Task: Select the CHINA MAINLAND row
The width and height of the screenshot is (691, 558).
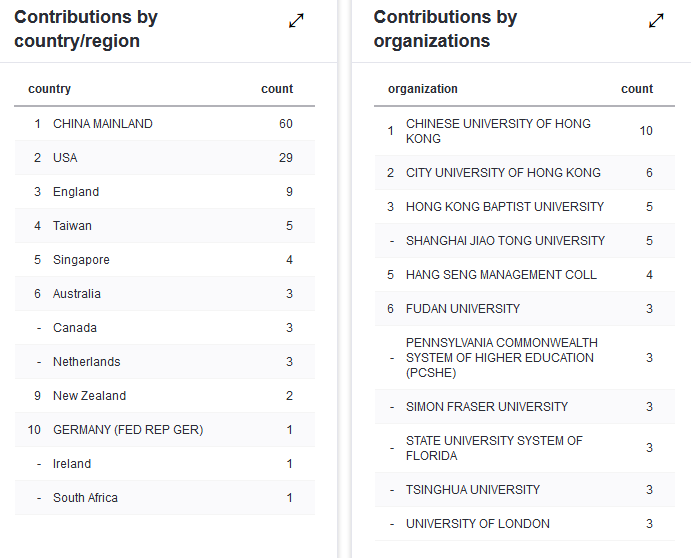Action: coord(103,124)
